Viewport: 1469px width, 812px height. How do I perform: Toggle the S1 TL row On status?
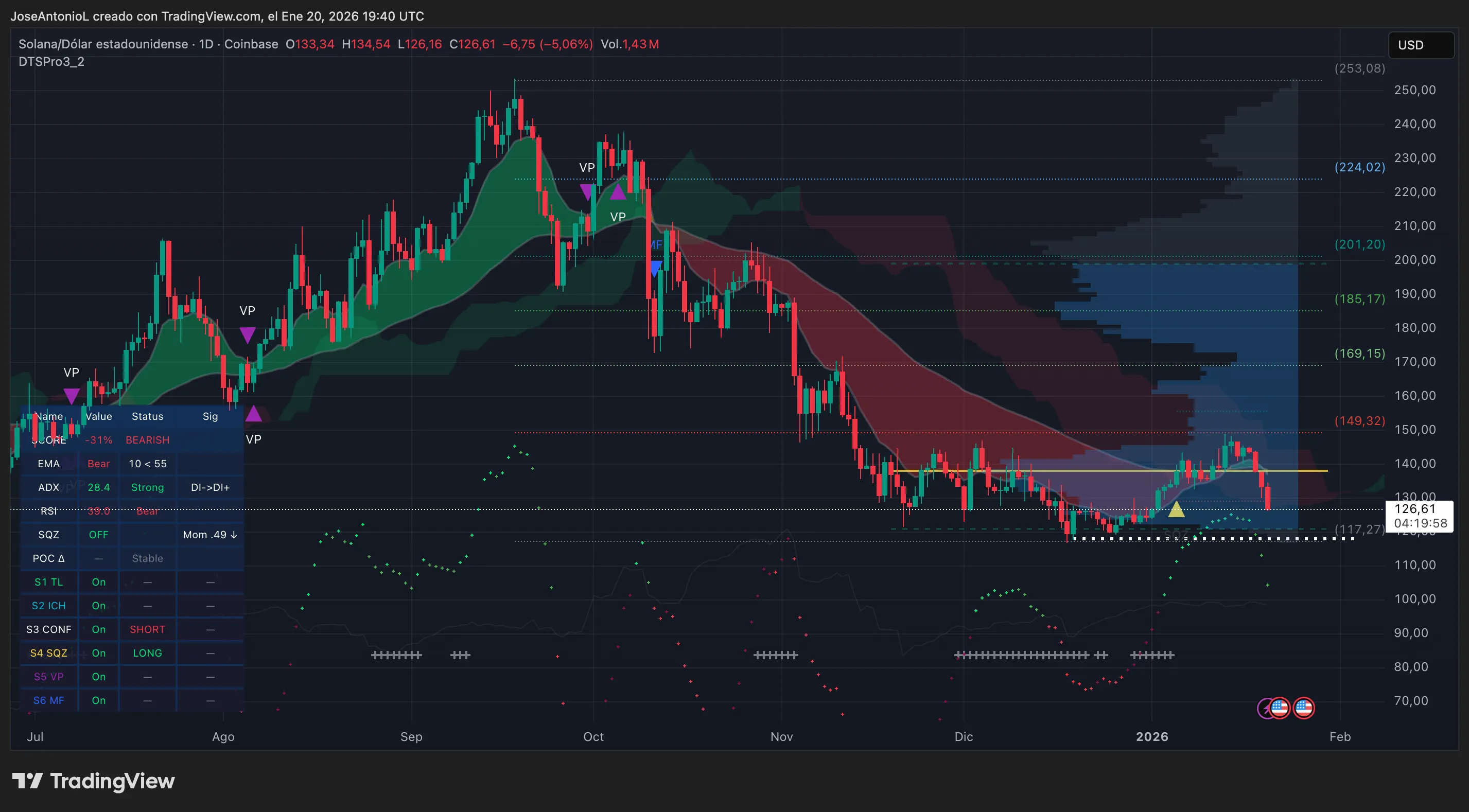tap(98, 581)
